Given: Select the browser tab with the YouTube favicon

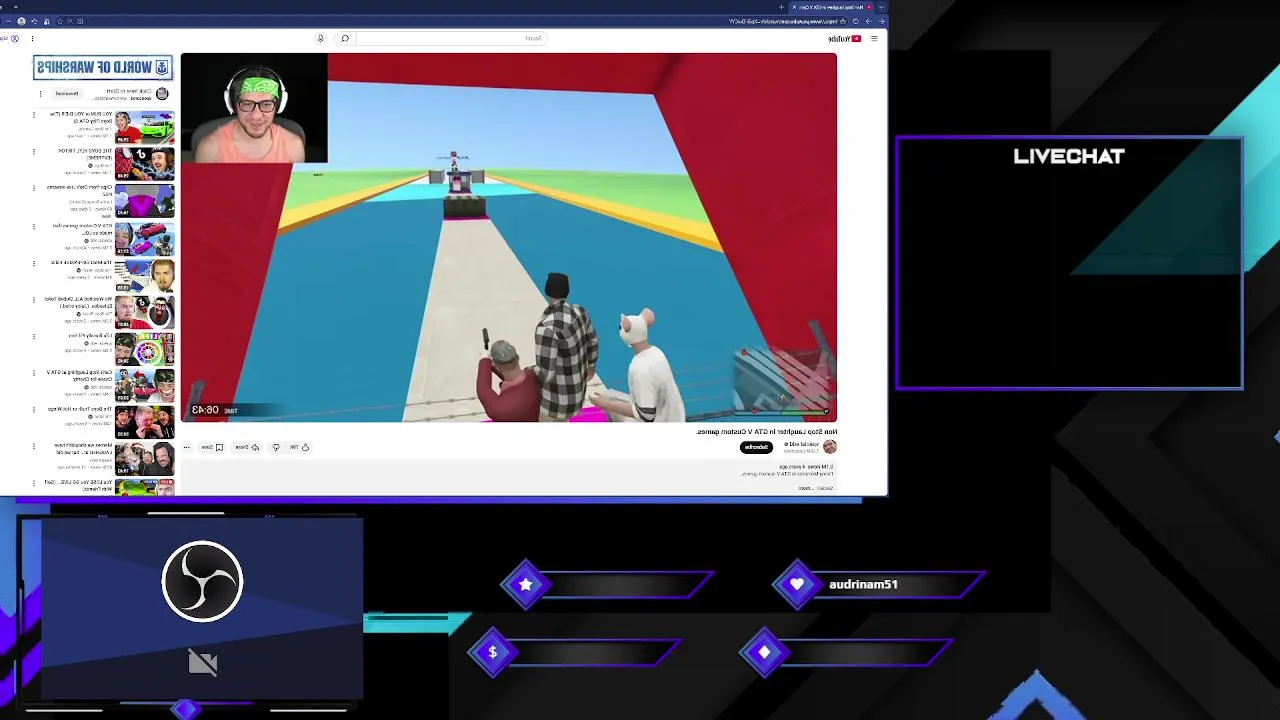Looking at the screenshot, I should [829, 7].
